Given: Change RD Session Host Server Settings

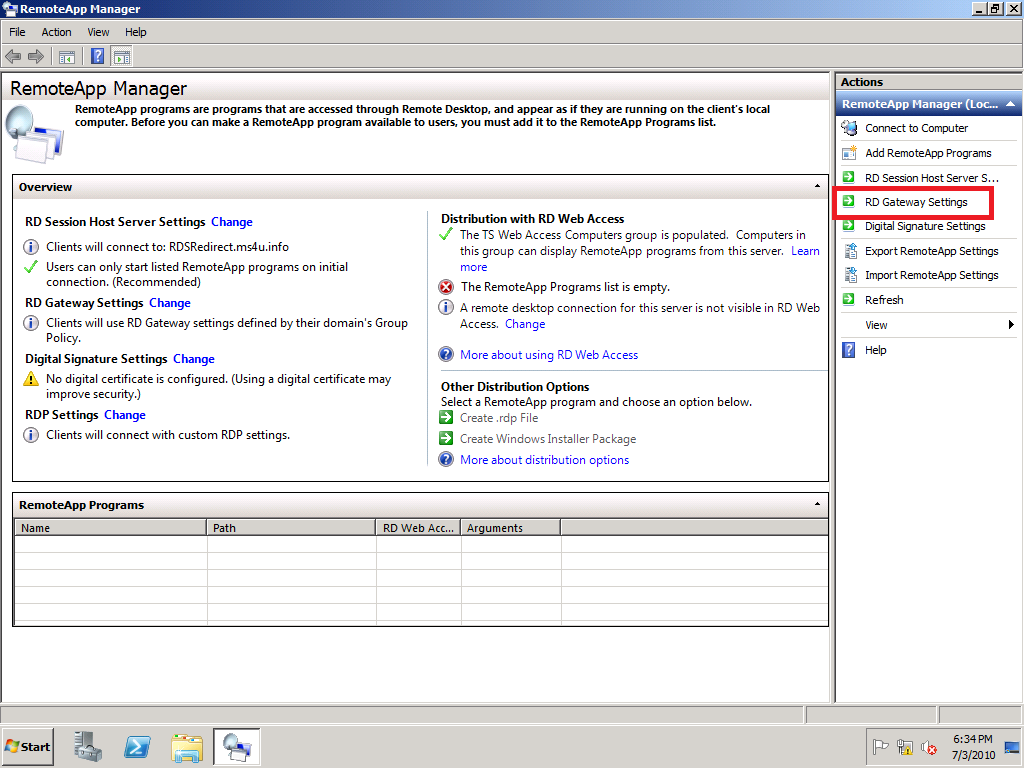Looking at the screenshot, I should [x=231, y=222].
